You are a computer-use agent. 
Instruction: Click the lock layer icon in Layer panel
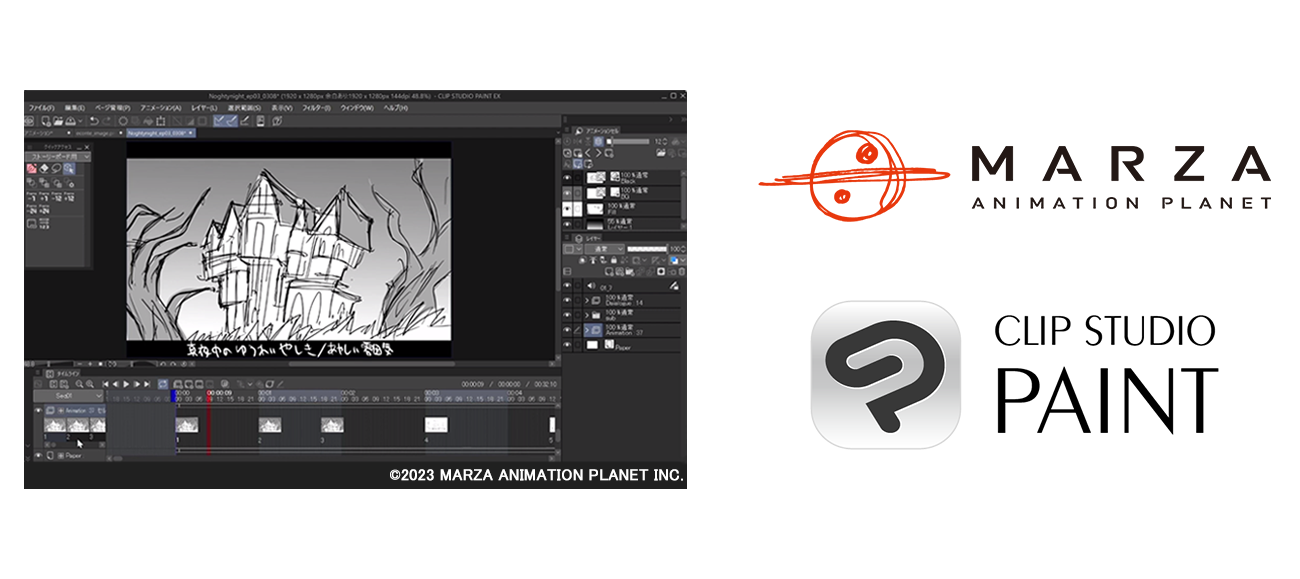[613, 260]
